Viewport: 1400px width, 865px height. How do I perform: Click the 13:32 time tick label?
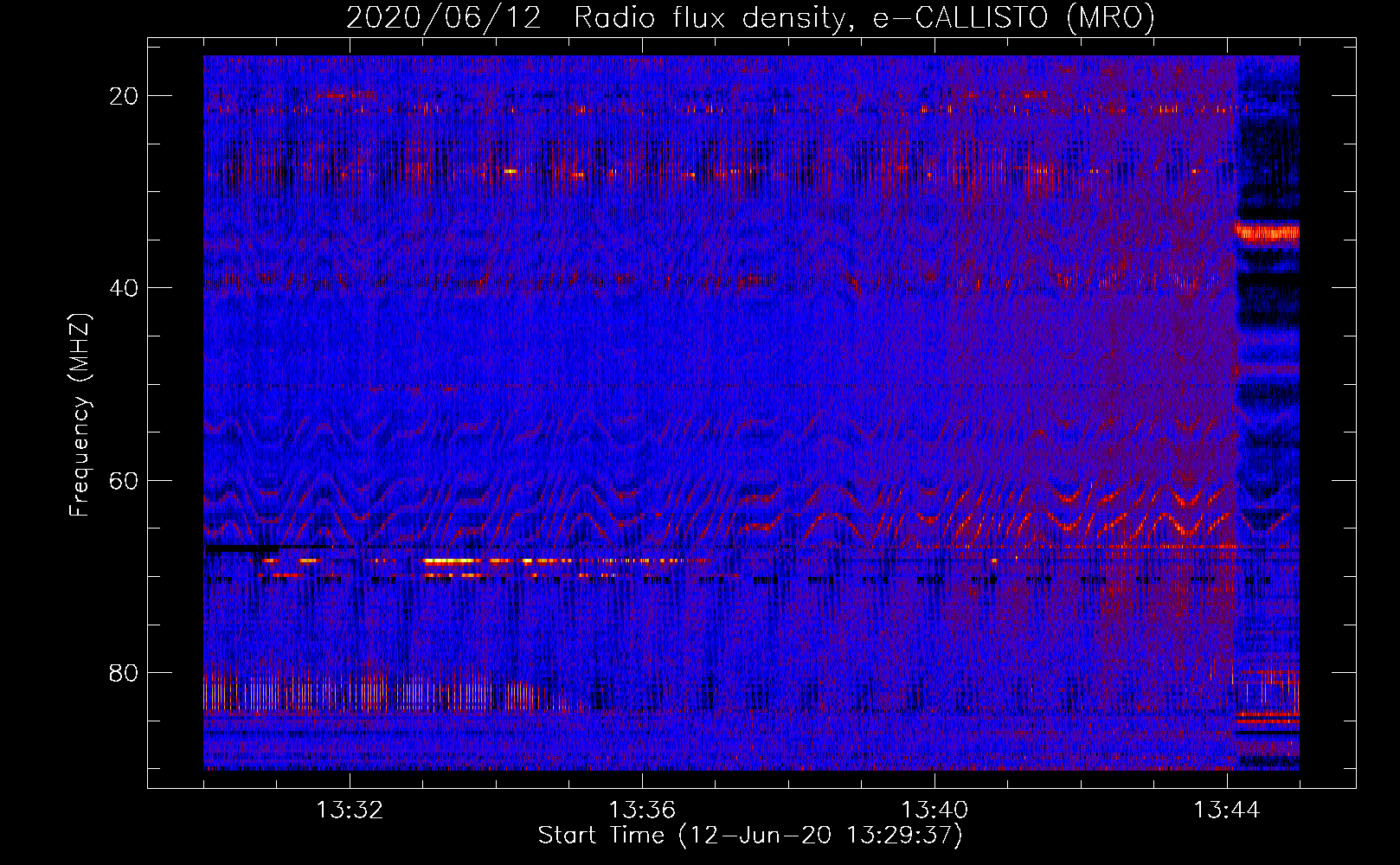pyautogui.click(x=350, y=811)
